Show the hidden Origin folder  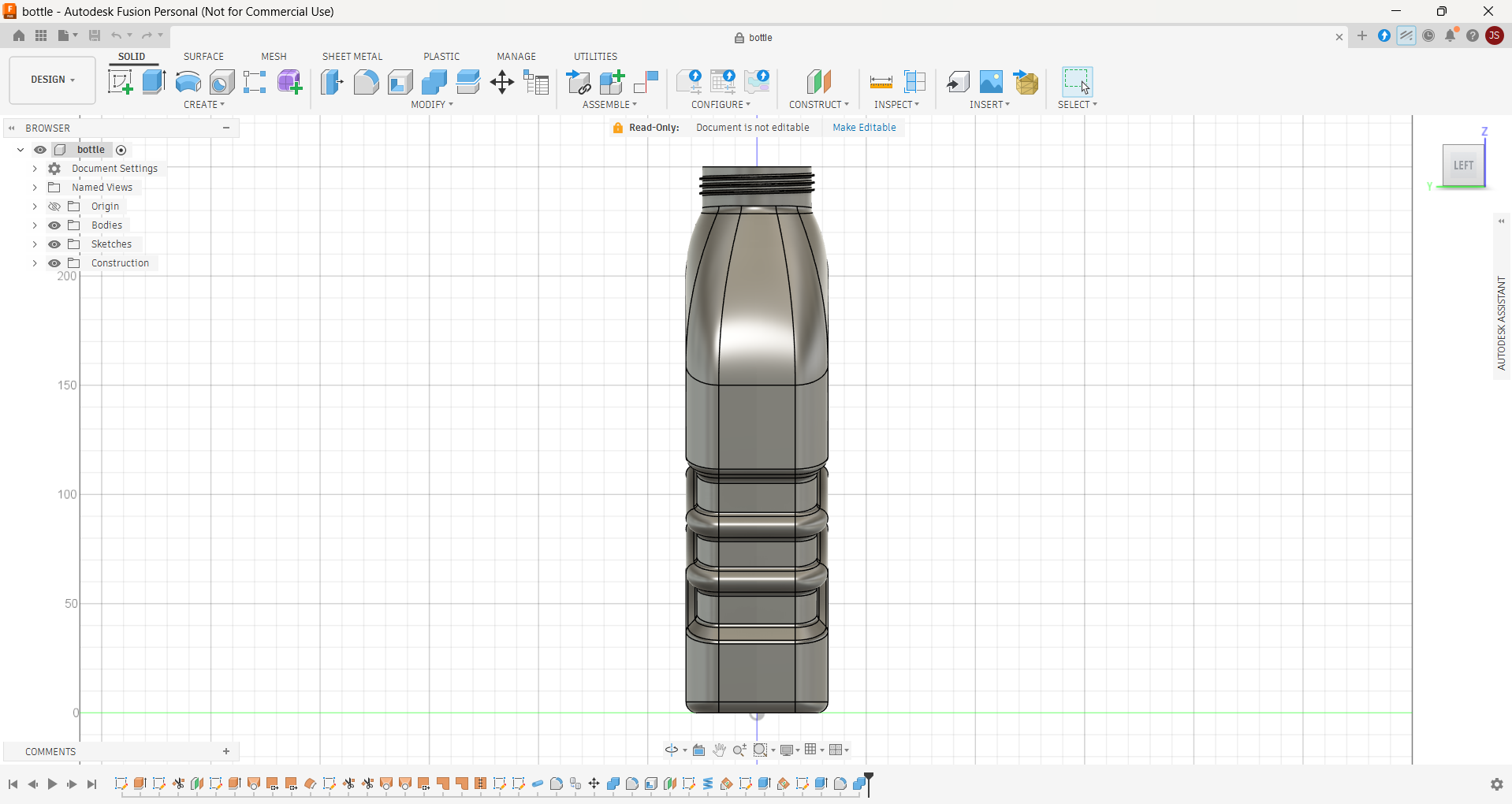pyautogui.click(x=54, y=207)
